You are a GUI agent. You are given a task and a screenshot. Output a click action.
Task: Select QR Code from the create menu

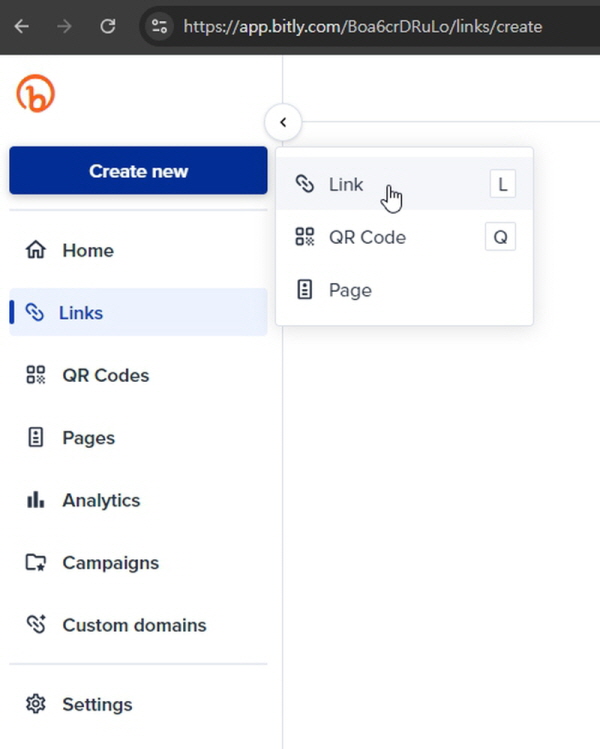point(405,237)
